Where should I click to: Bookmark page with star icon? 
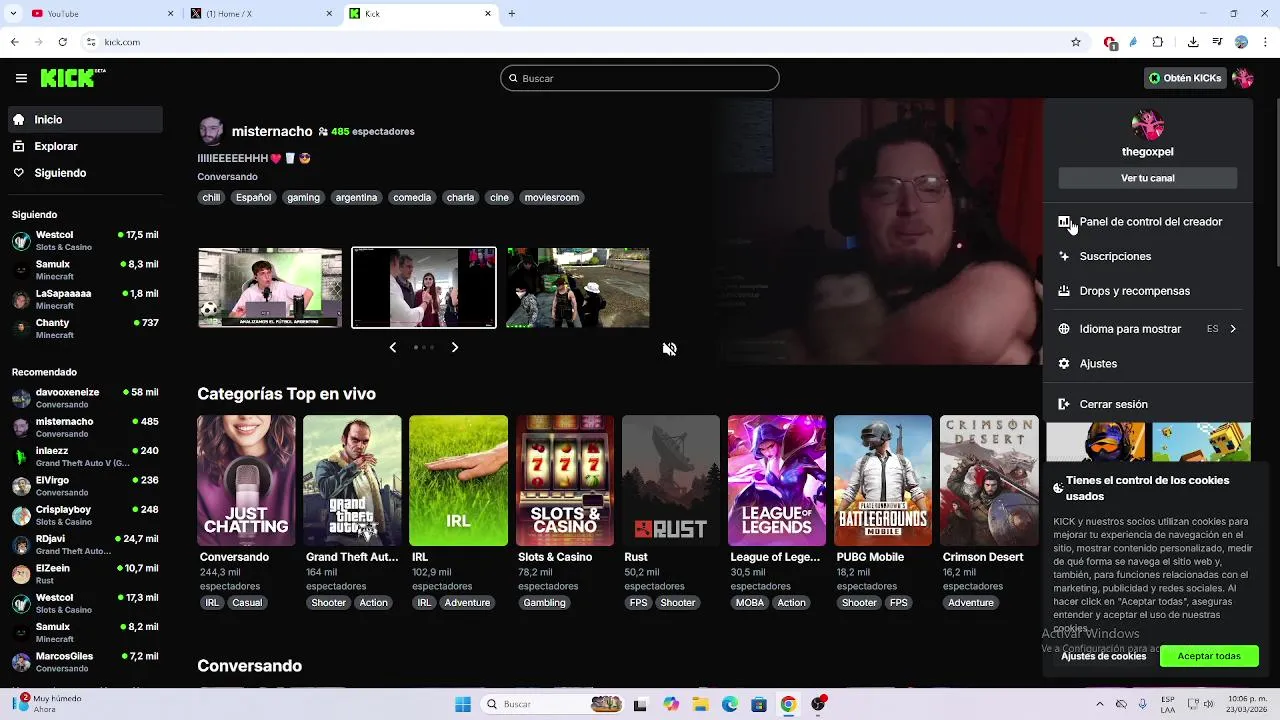coord(1076,42)
